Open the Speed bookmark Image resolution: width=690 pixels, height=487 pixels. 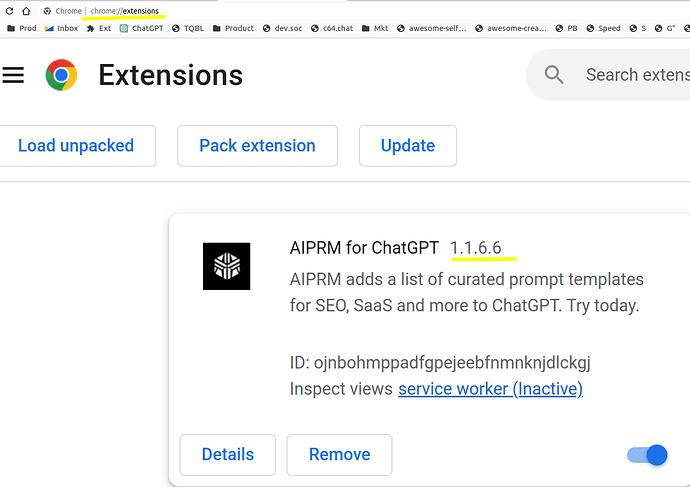(603, 29)
